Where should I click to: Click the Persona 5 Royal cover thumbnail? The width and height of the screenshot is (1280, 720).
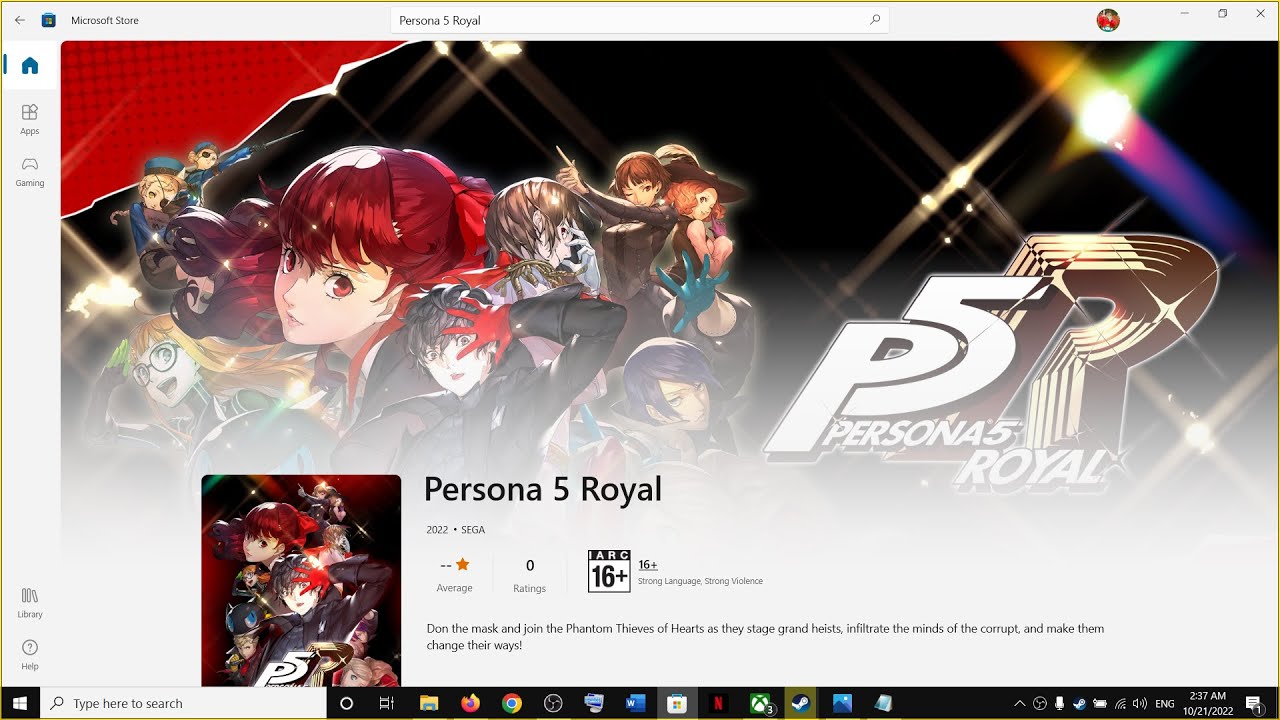[301, 580]
